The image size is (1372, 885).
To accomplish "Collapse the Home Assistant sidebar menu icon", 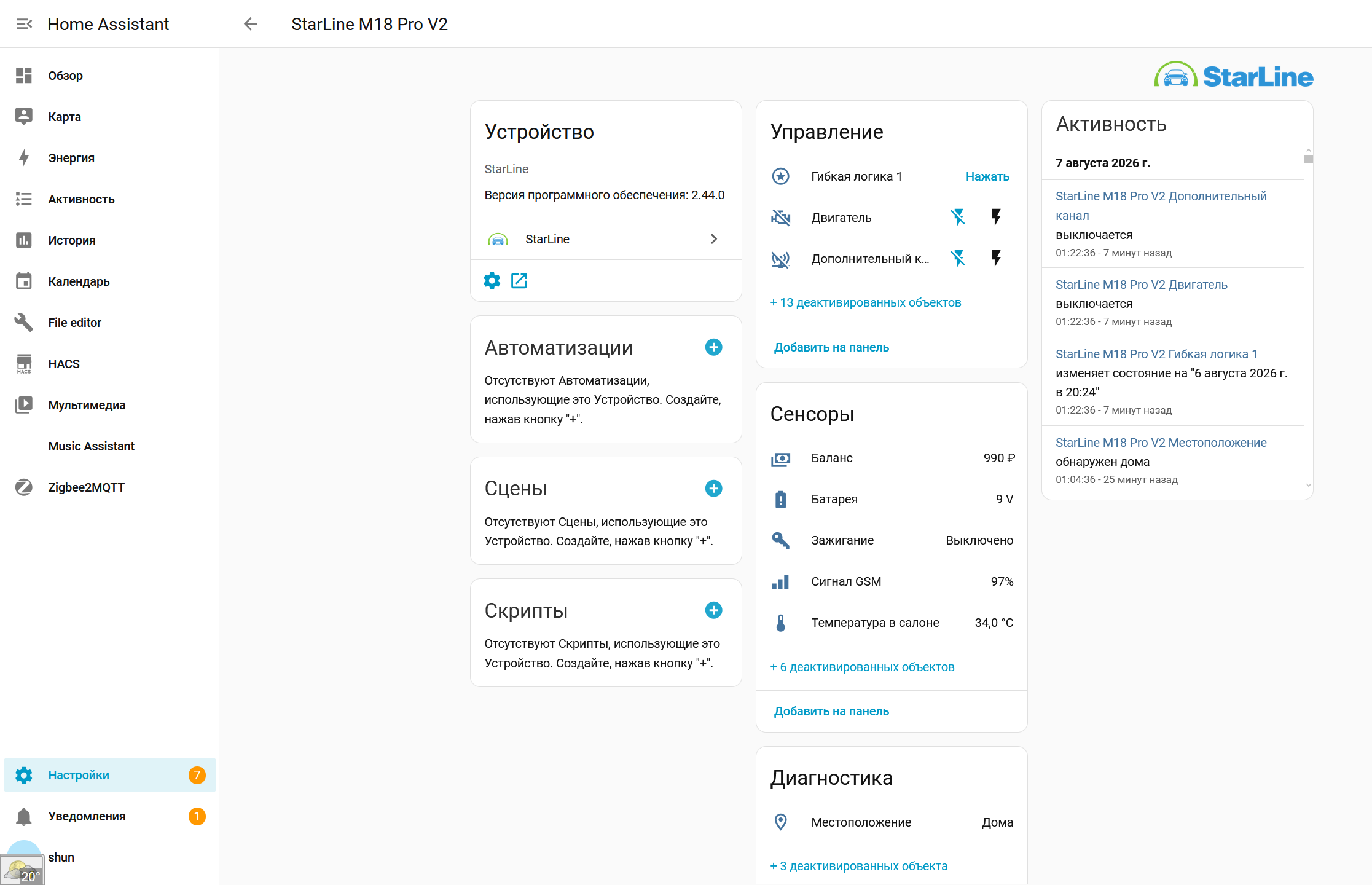I will (x=24, y=24).
